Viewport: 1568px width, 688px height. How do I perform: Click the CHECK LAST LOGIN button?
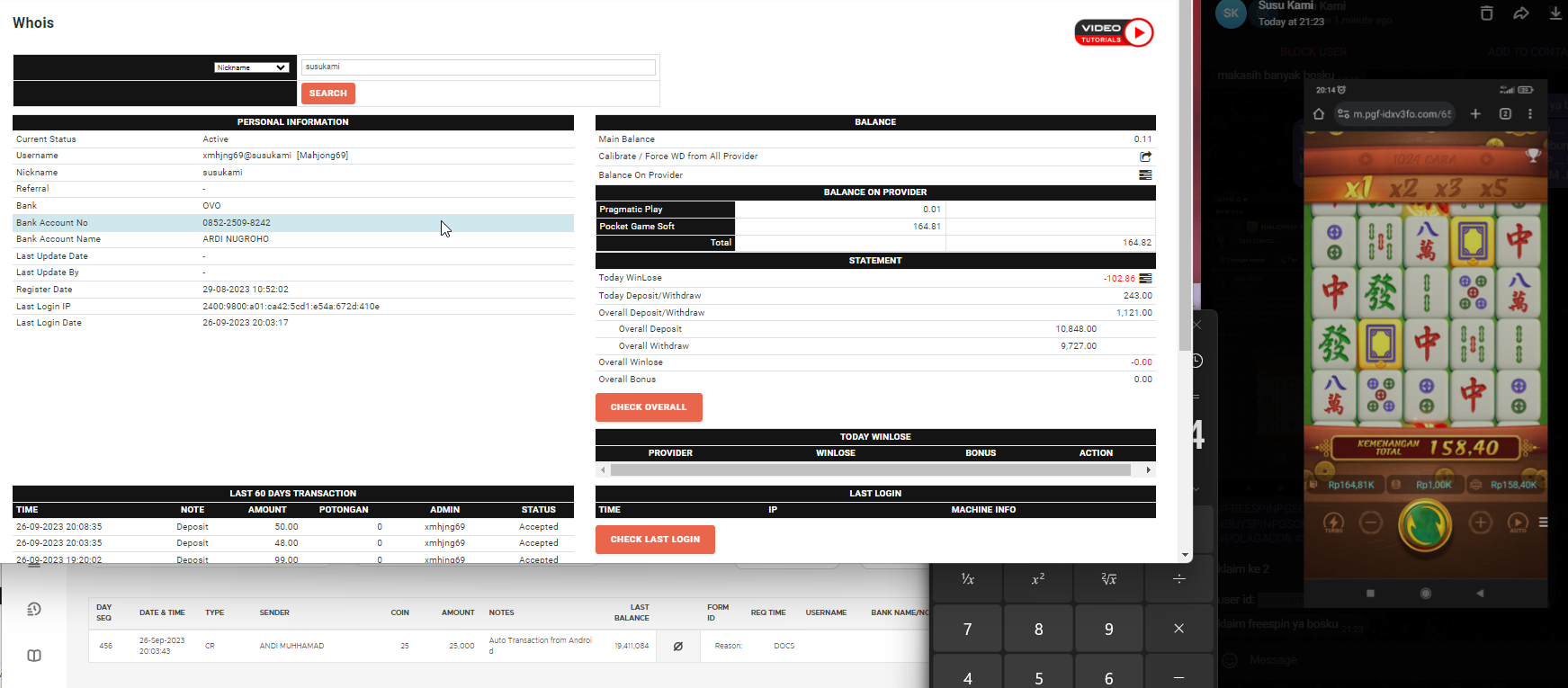coord(655,540)
